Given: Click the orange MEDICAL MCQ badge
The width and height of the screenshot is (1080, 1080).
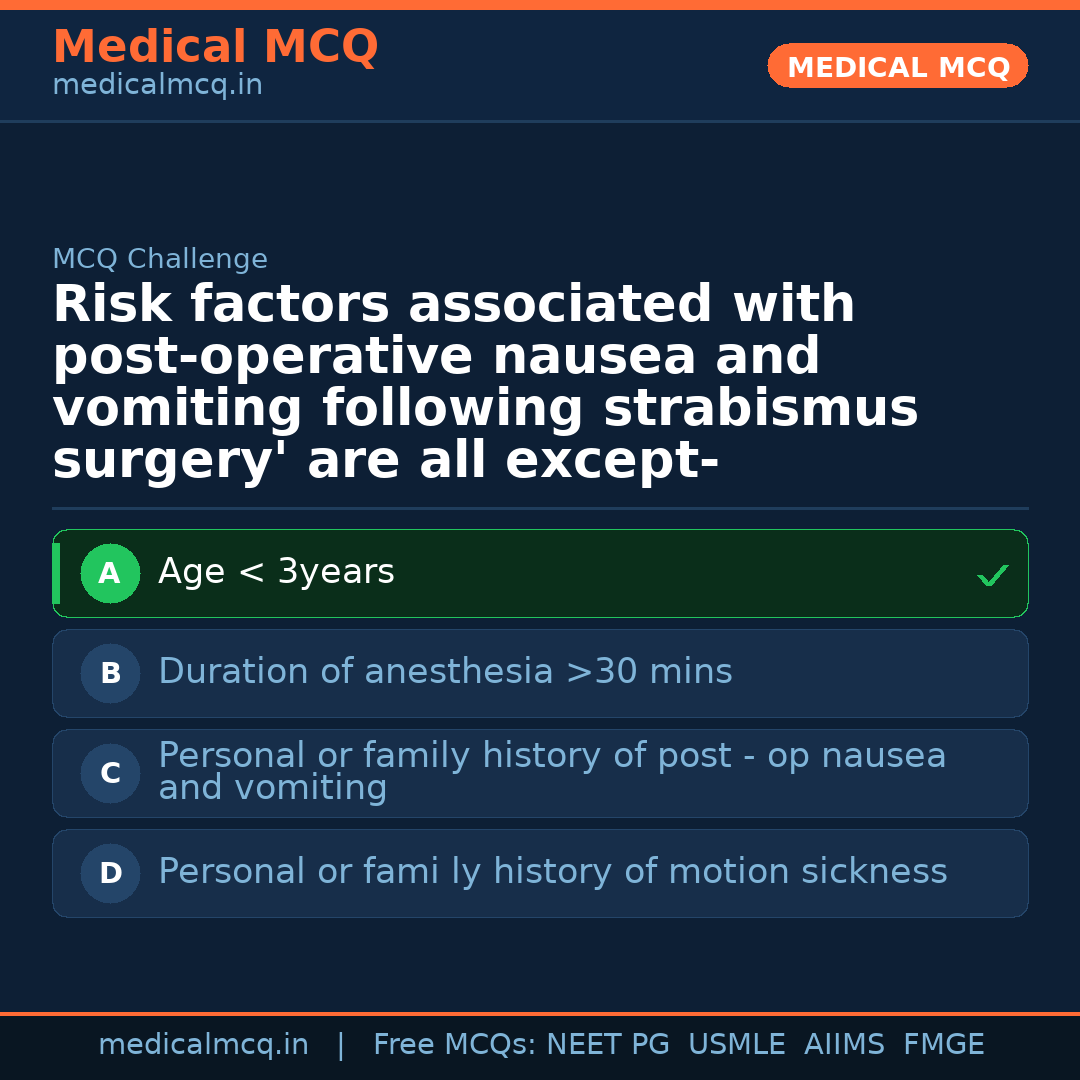Looking at the screenshot, I should coord(897,67).
